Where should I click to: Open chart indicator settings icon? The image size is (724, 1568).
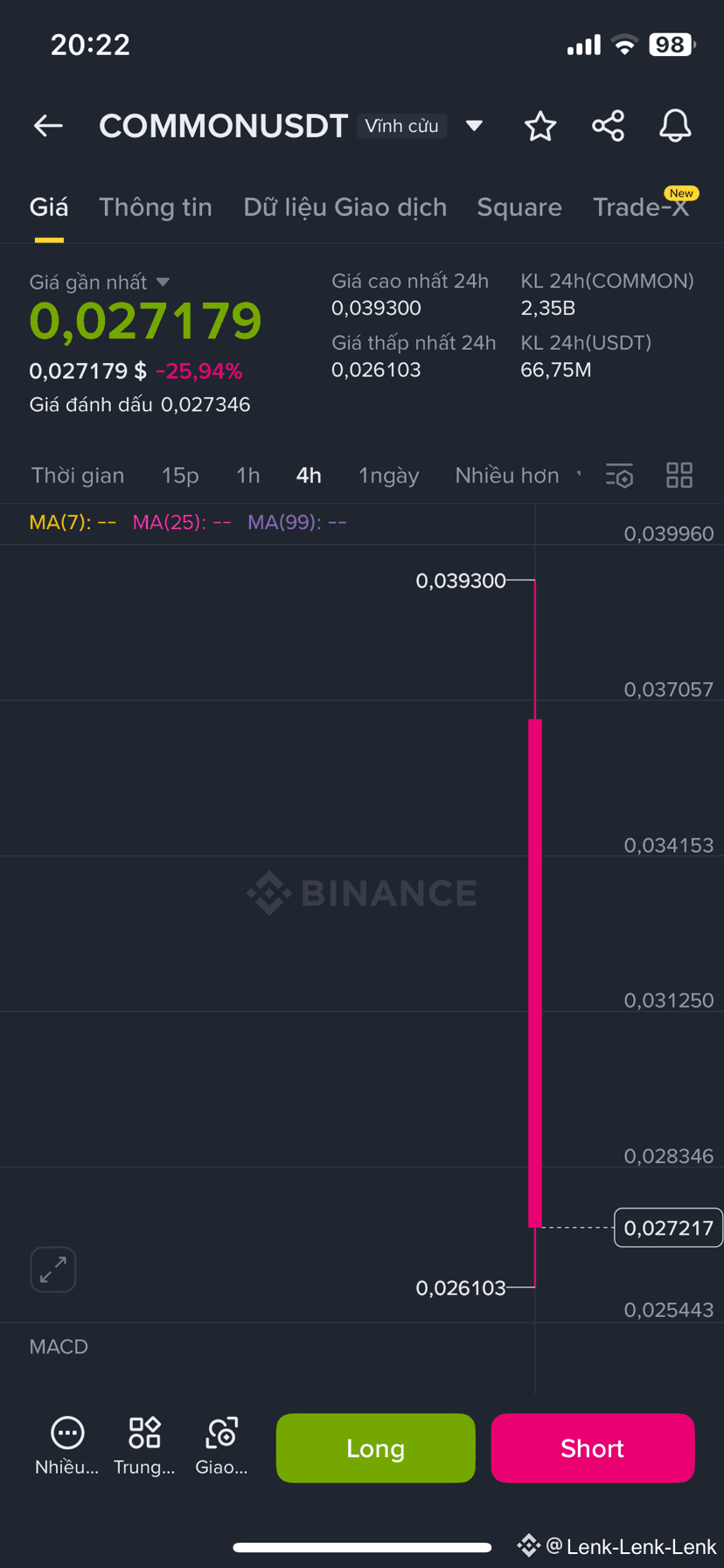[619, 476]
